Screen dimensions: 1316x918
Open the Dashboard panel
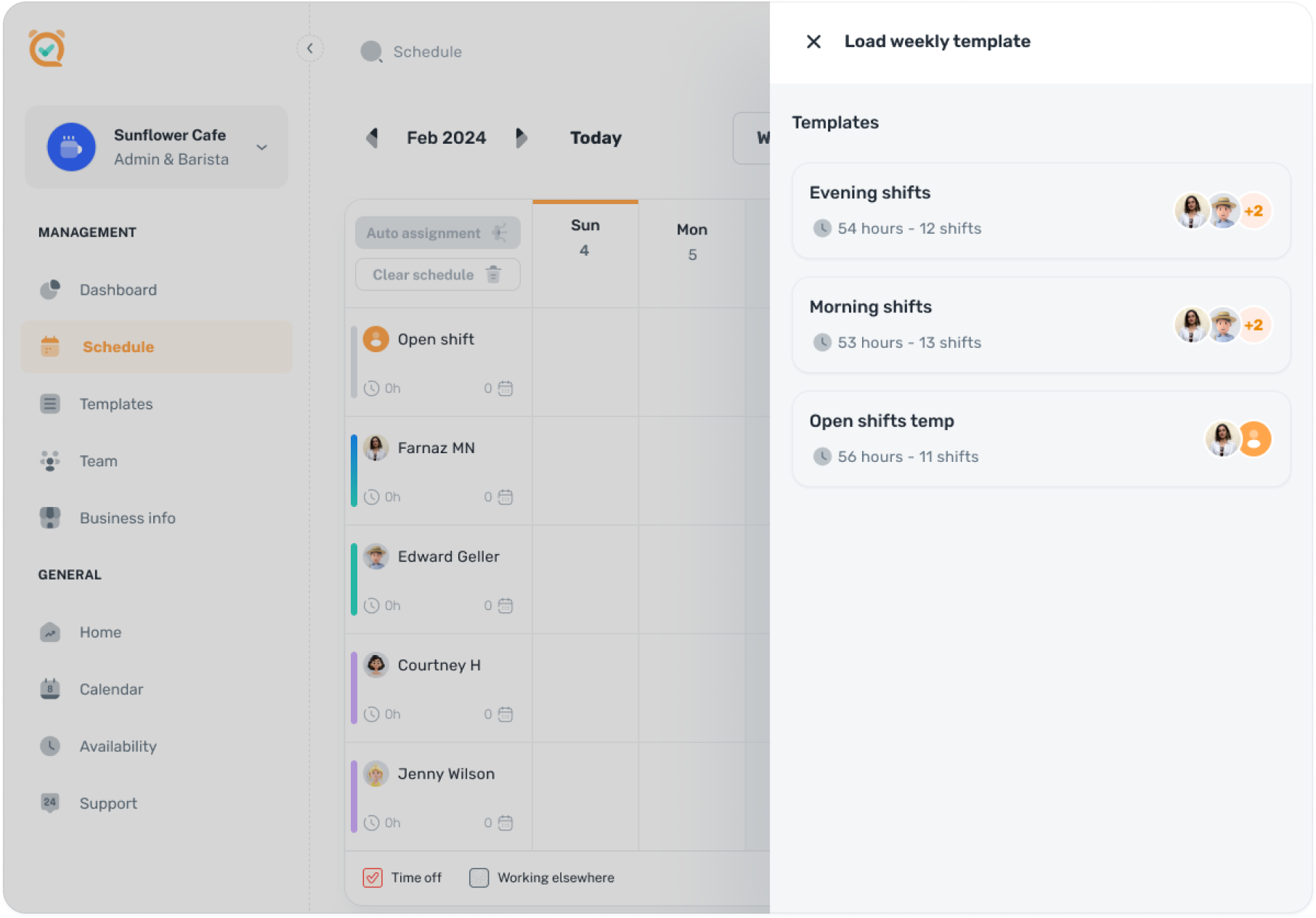pos(118,289)
